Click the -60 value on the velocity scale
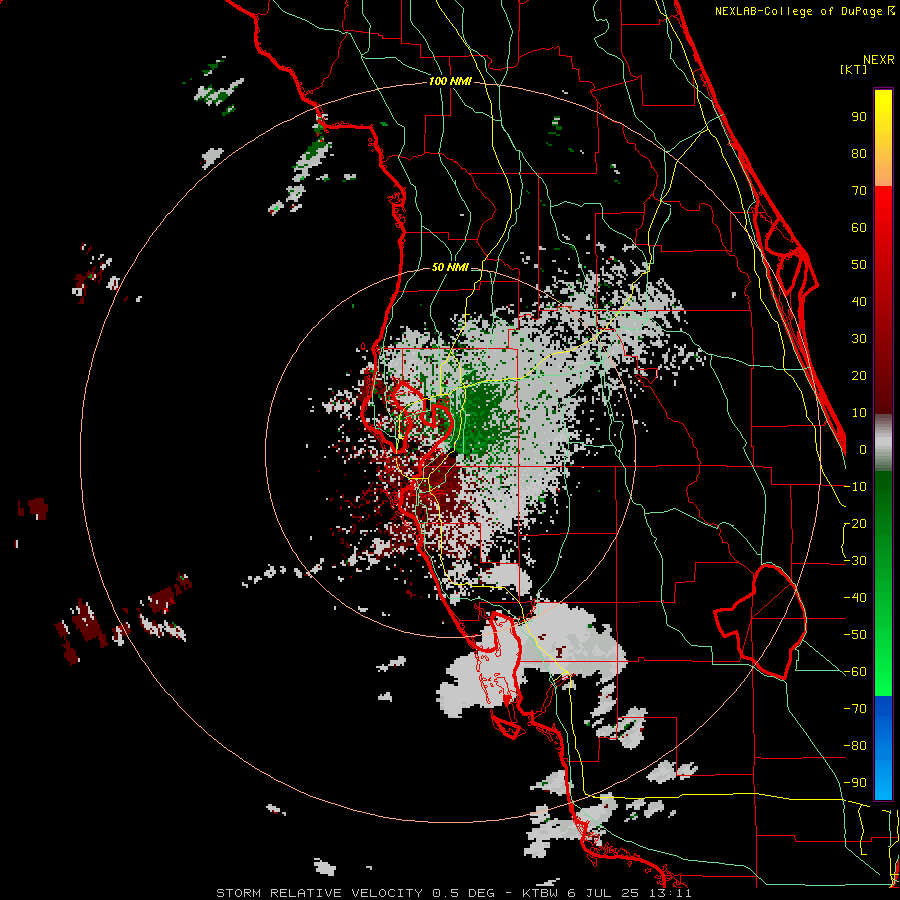900x900 pixels. click(855, 672)
